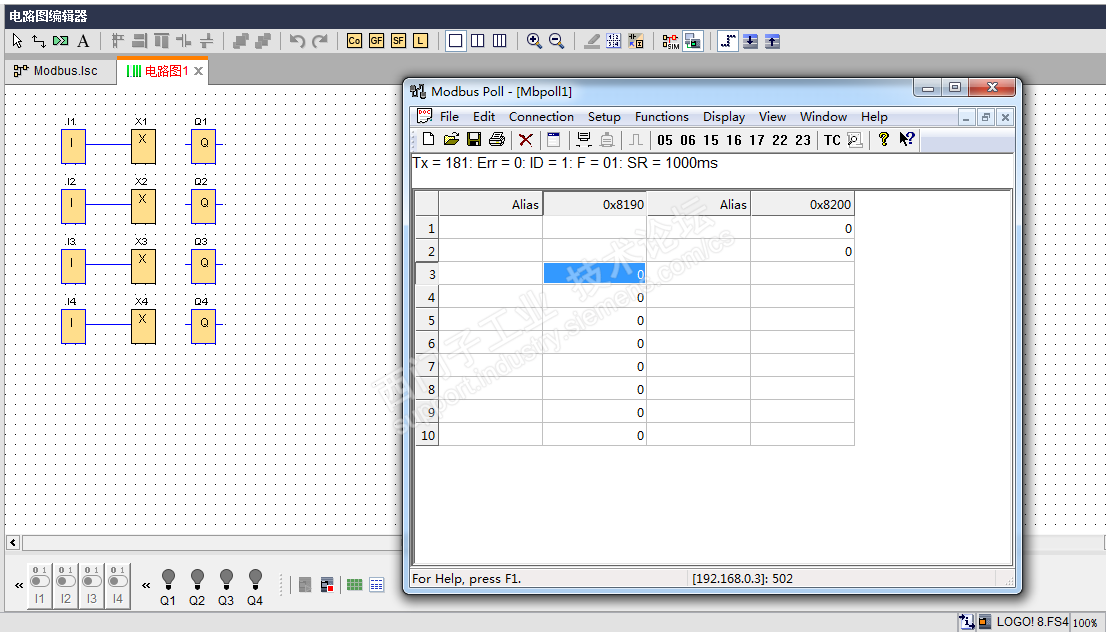Click the simulation stop icon with red square
This screenshot has width=1106, height=632.
[x=327, y=585]
